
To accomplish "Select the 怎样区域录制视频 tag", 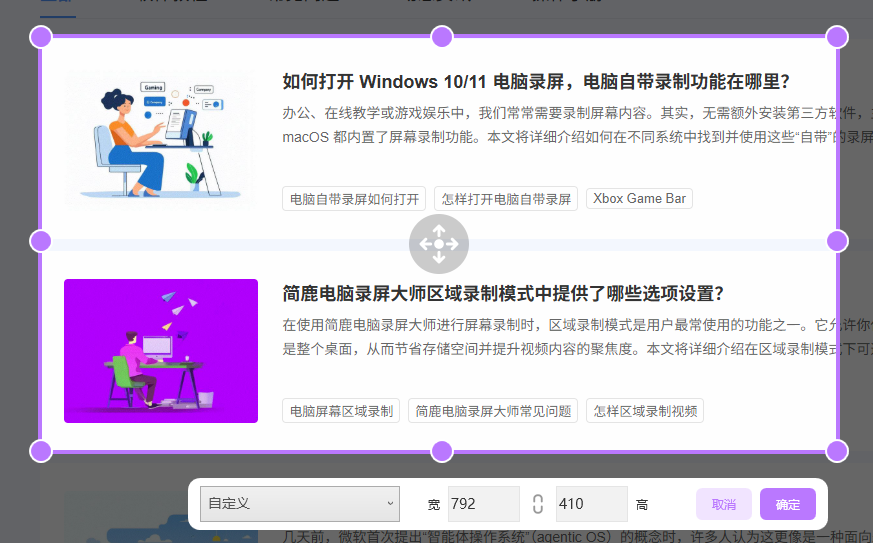I will pos(645,411).
